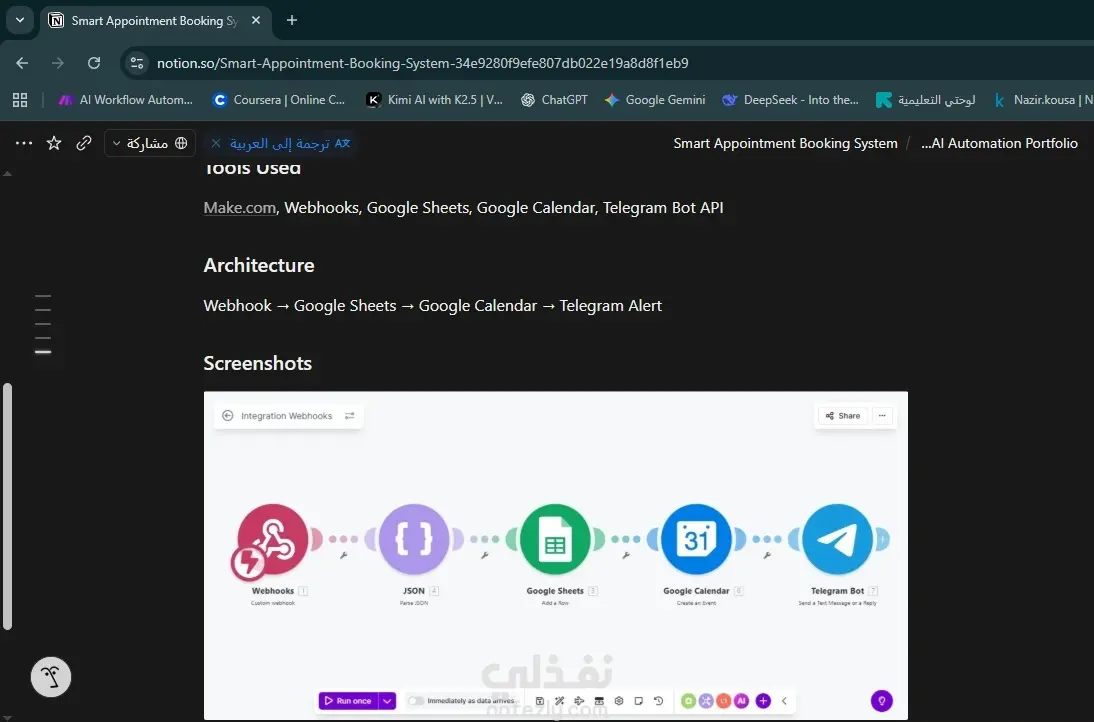Click lightning instant trigger badge on Webhooks

click(248, 562)
